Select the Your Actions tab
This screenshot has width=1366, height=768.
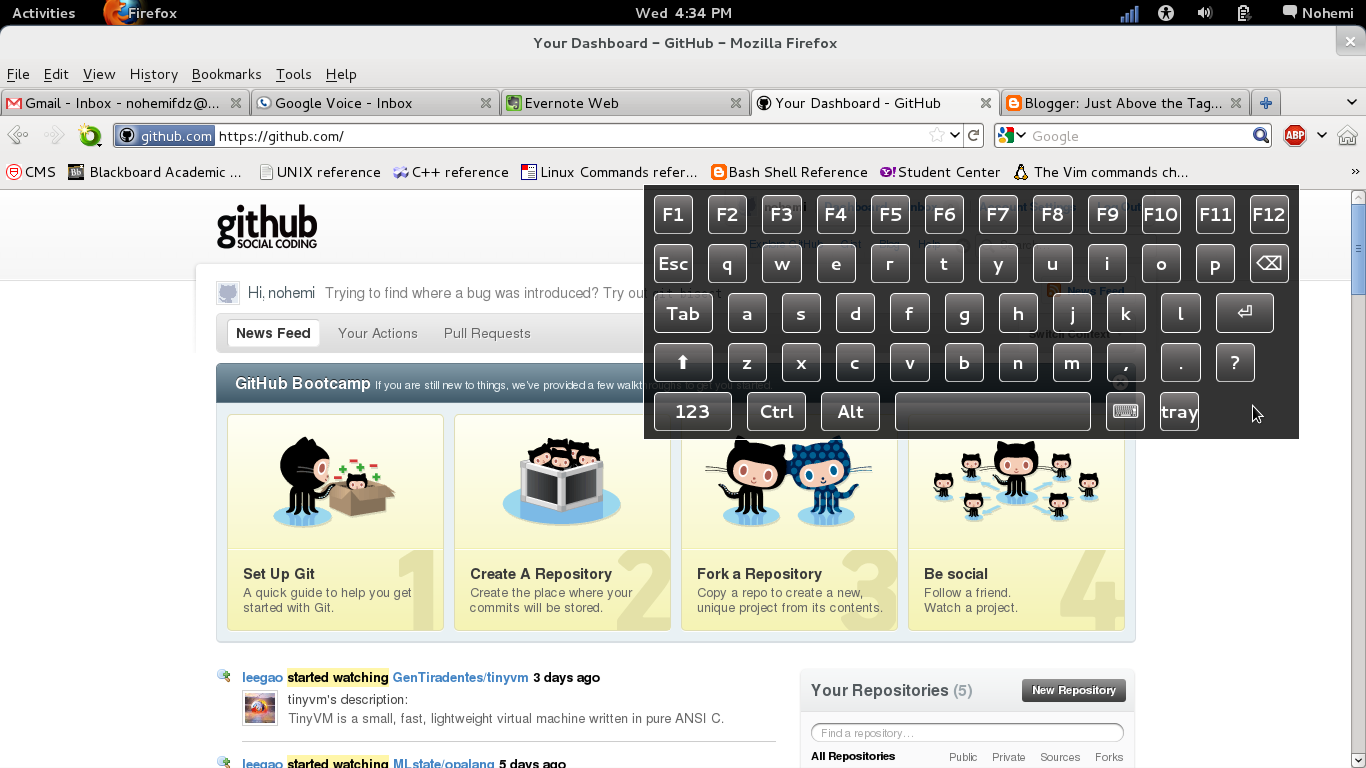[378, 333]
